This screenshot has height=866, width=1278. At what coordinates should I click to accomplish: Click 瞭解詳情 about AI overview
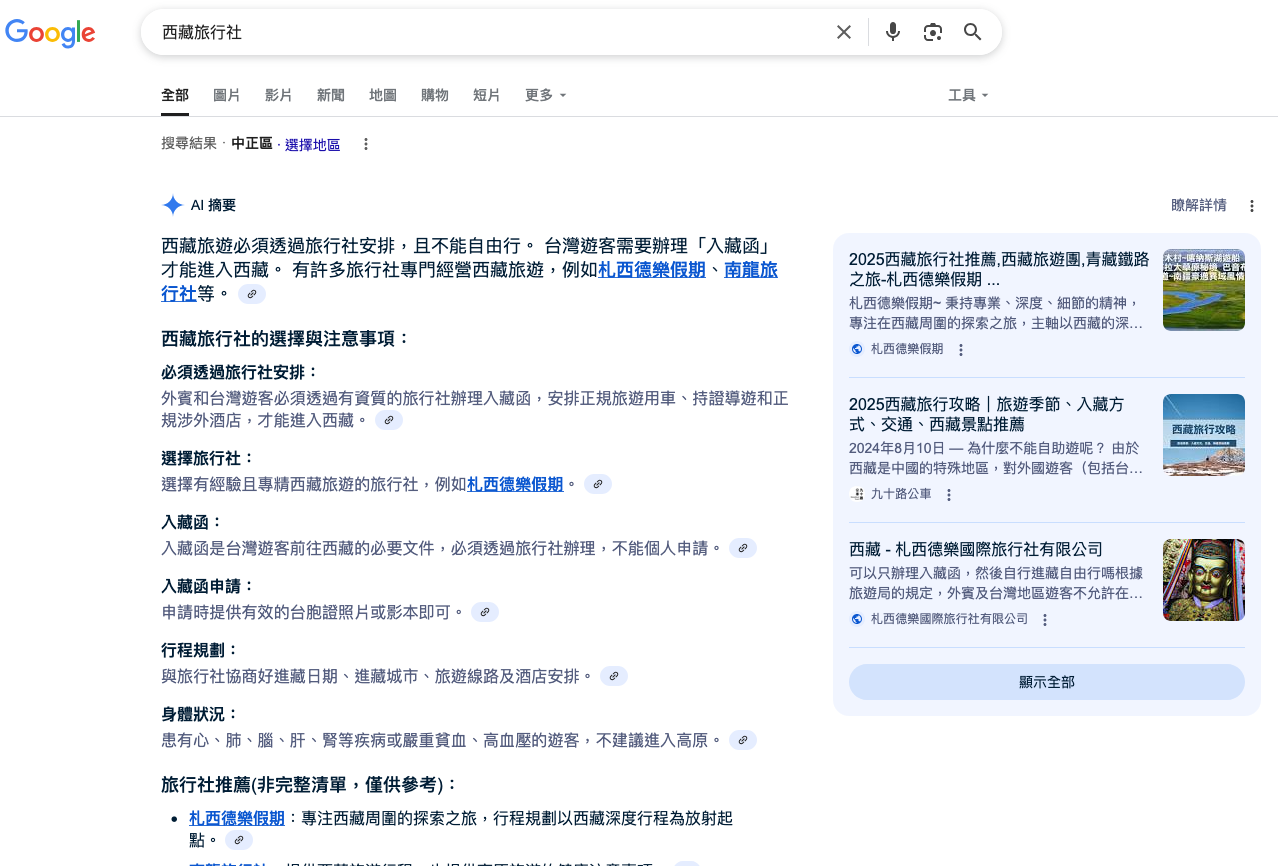coord(1199,205)
